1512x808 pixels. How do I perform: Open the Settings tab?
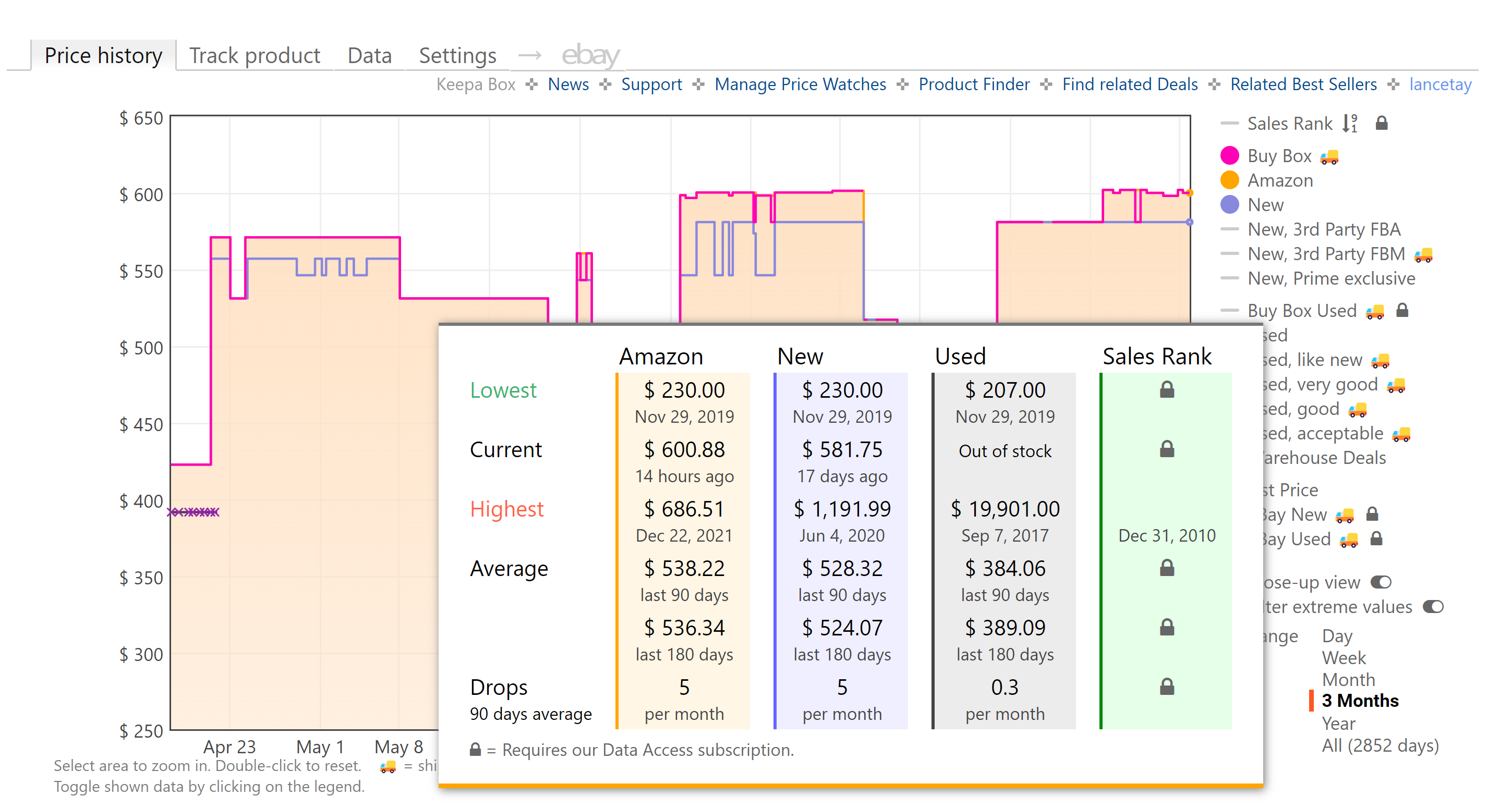[457, 55]
